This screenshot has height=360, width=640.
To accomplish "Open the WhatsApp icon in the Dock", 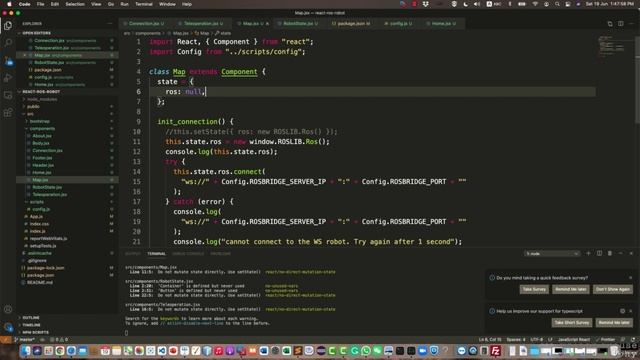I will tap(366, 351).
